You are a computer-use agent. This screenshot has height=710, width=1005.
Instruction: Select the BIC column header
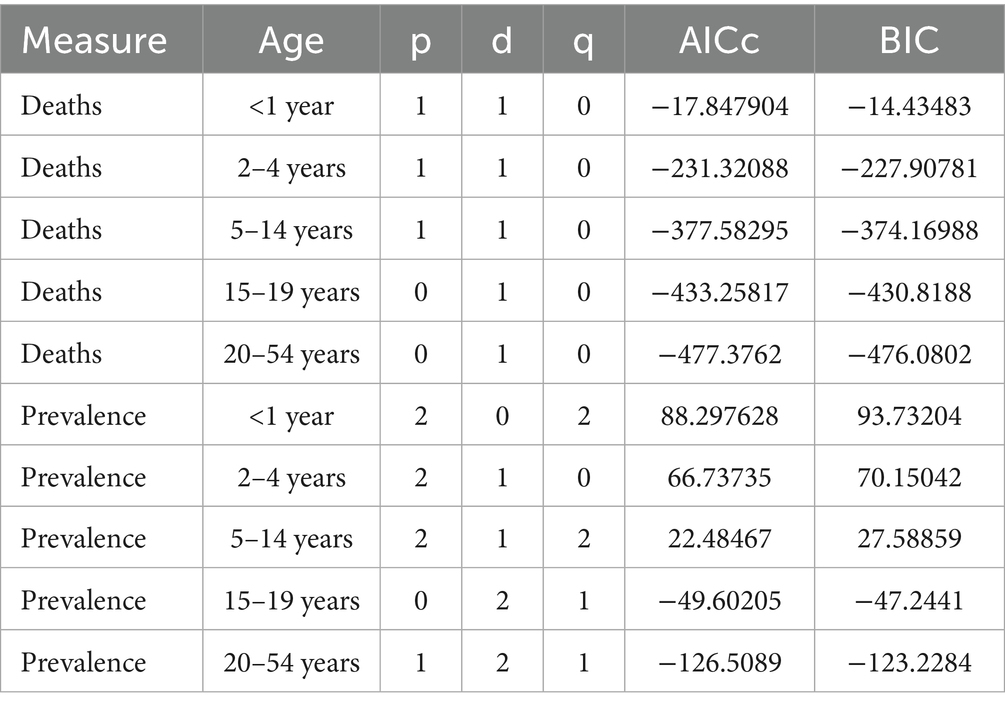coord(909,42)
